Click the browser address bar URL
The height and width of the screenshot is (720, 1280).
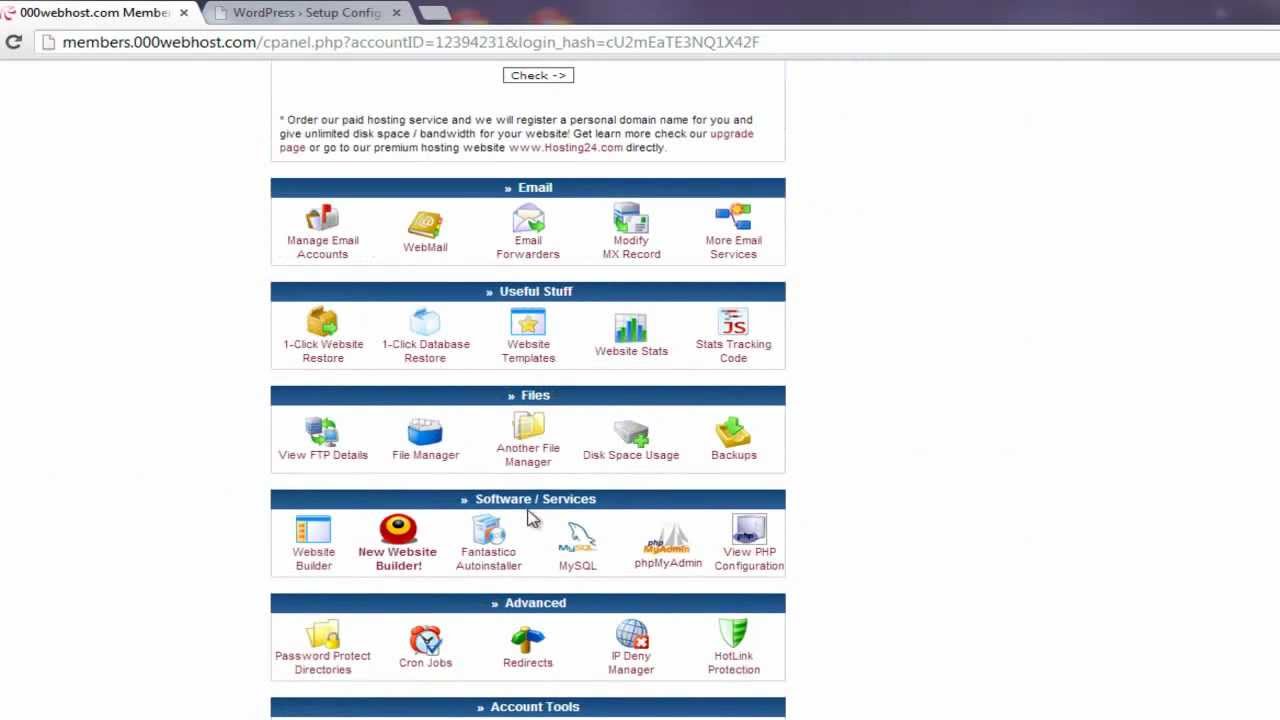tap(411, 42)
